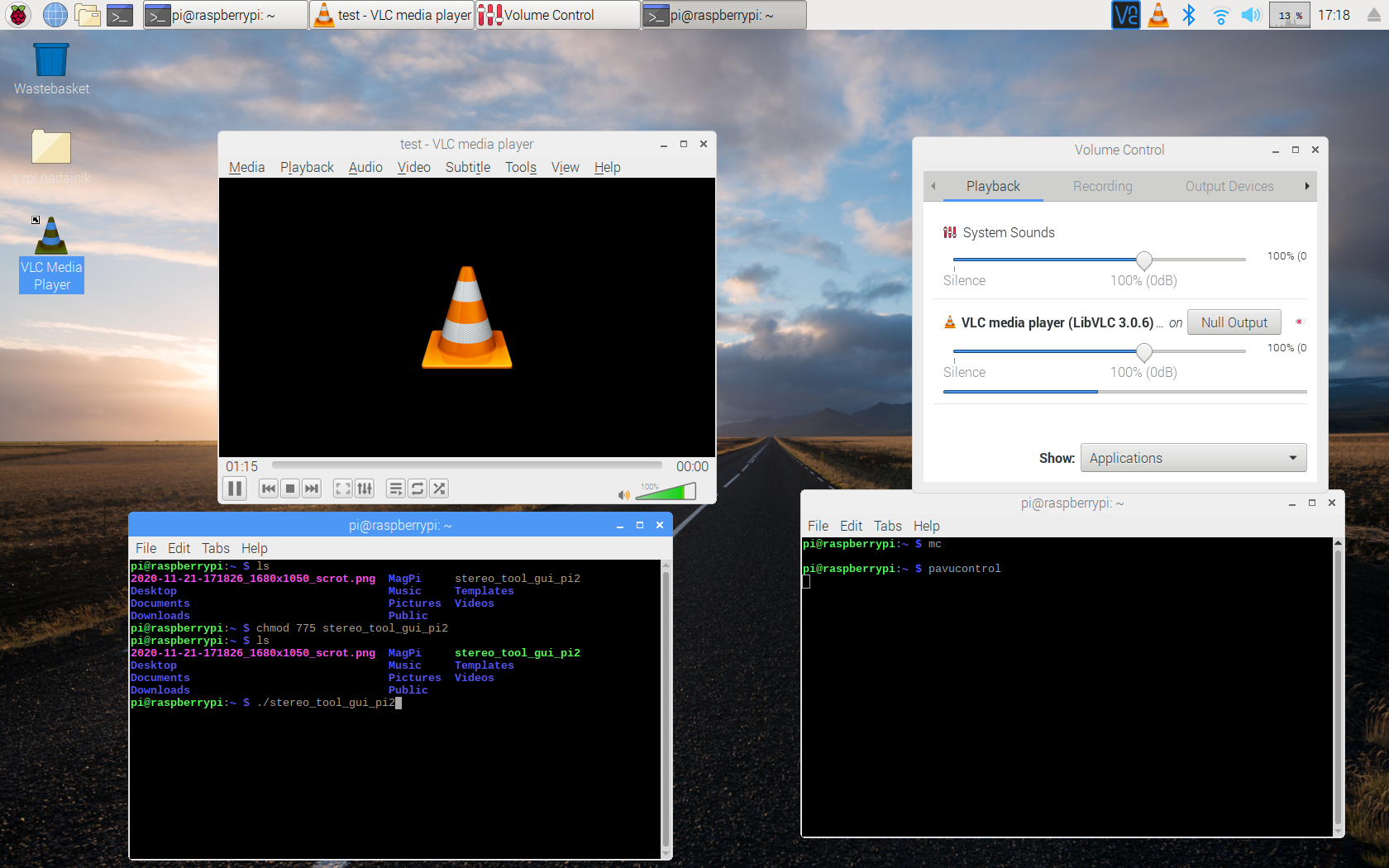Screen dimensions: 1389x868
Task: Toggle VLC remaining time display 00:00
Action: 692,466
